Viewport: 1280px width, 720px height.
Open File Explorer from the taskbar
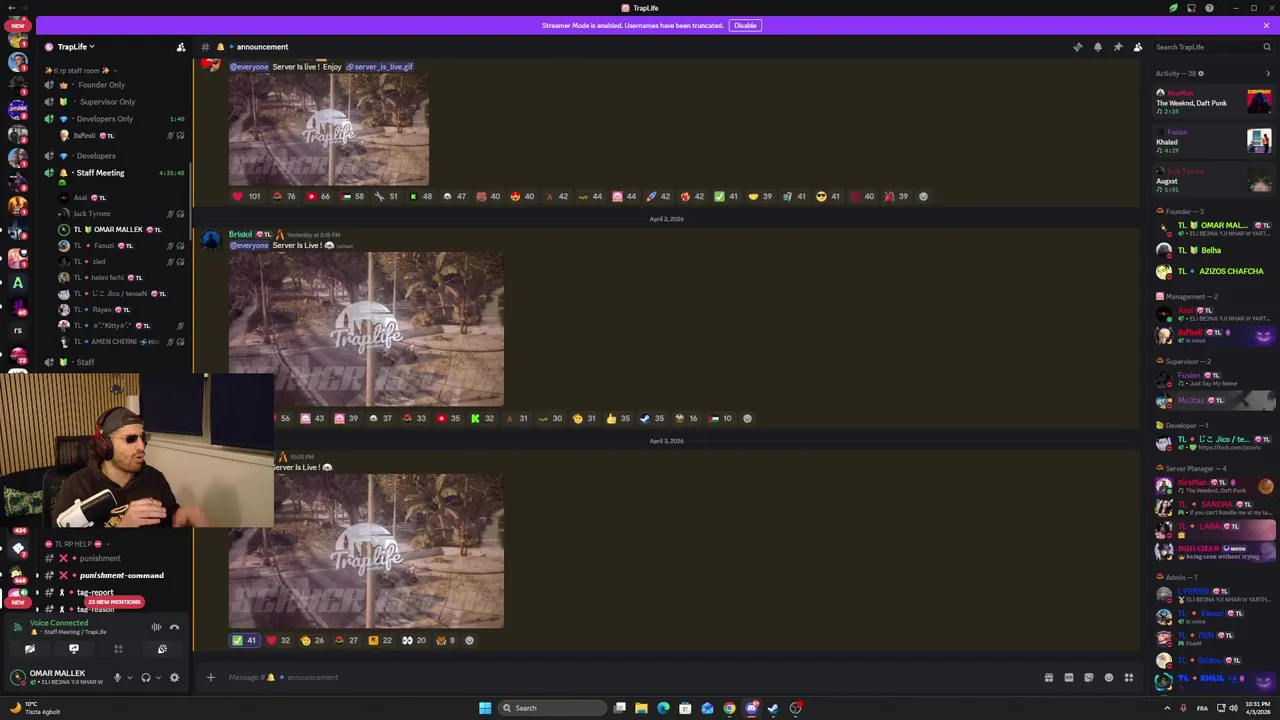(x=641, y=708)
